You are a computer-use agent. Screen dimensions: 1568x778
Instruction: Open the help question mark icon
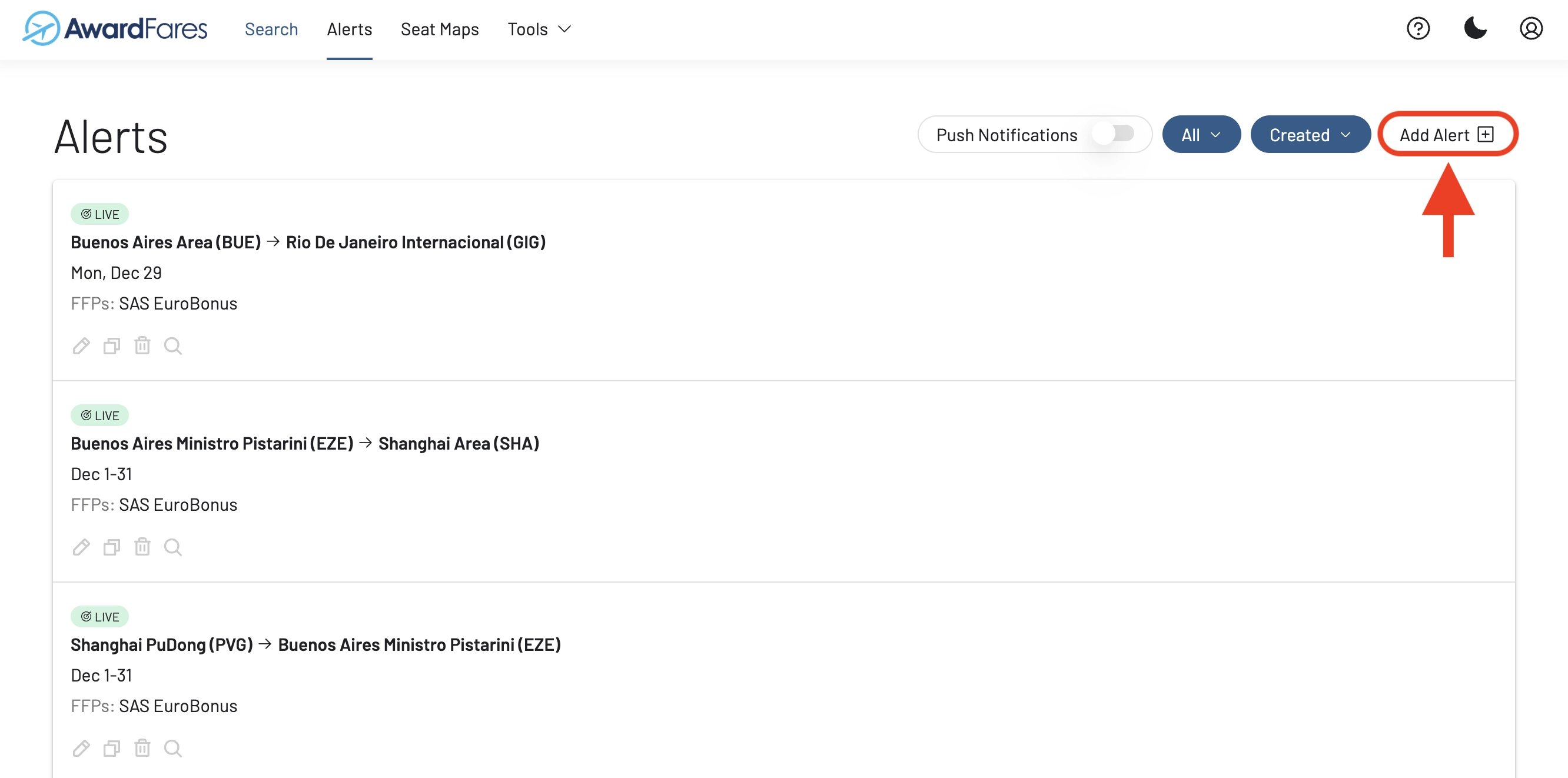click(x=1418, y=29)
